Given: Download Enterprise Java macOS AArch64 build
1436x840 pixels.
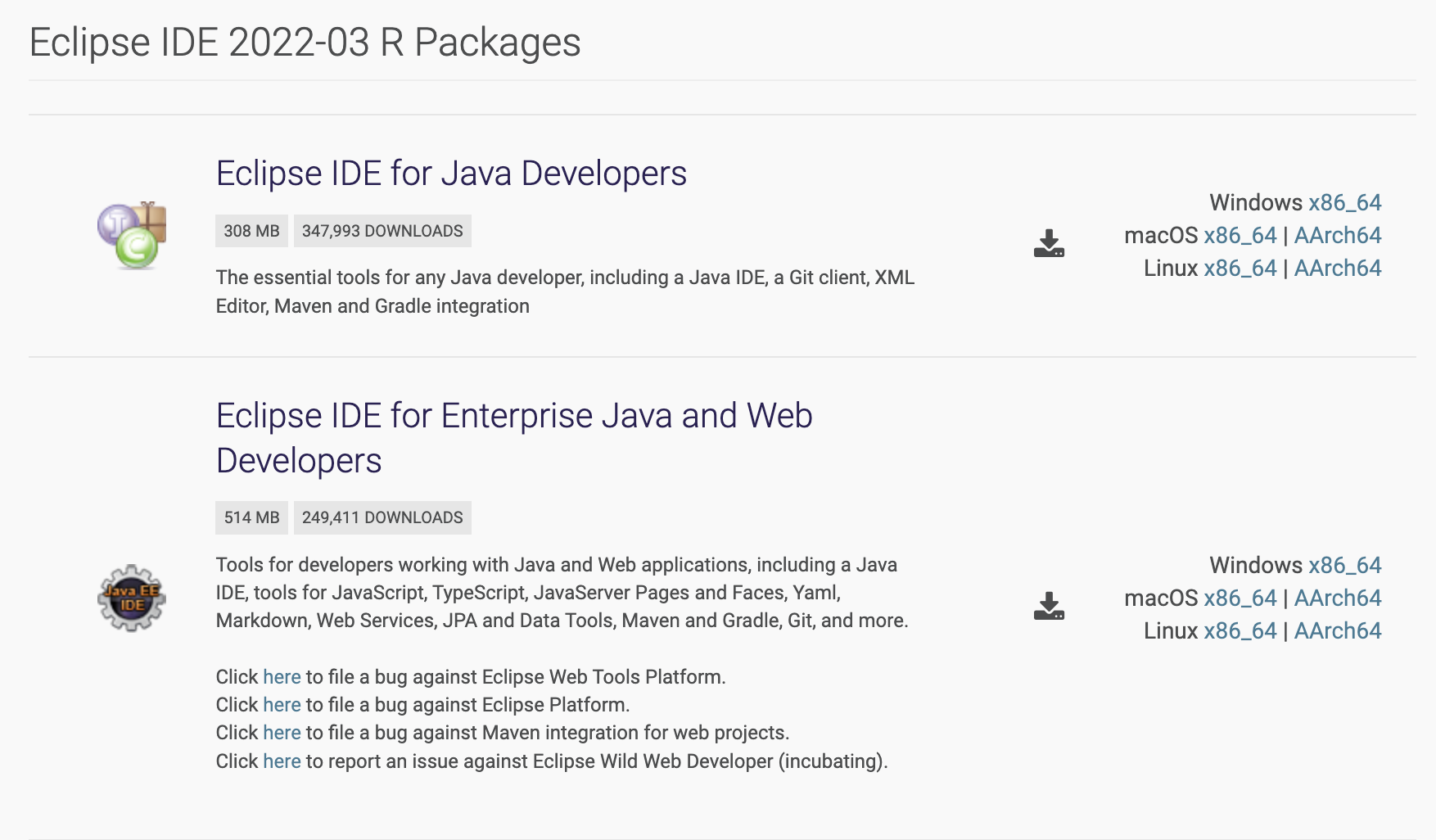Looking at the screenshot, I should click(x=1338, y=598).
